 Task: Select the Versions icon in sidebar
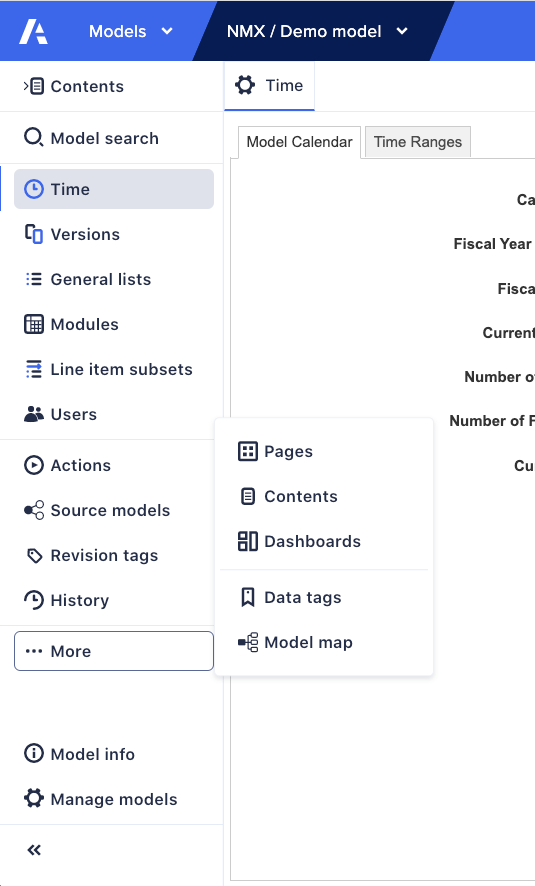pyautogui.click(x=33, y=234)
